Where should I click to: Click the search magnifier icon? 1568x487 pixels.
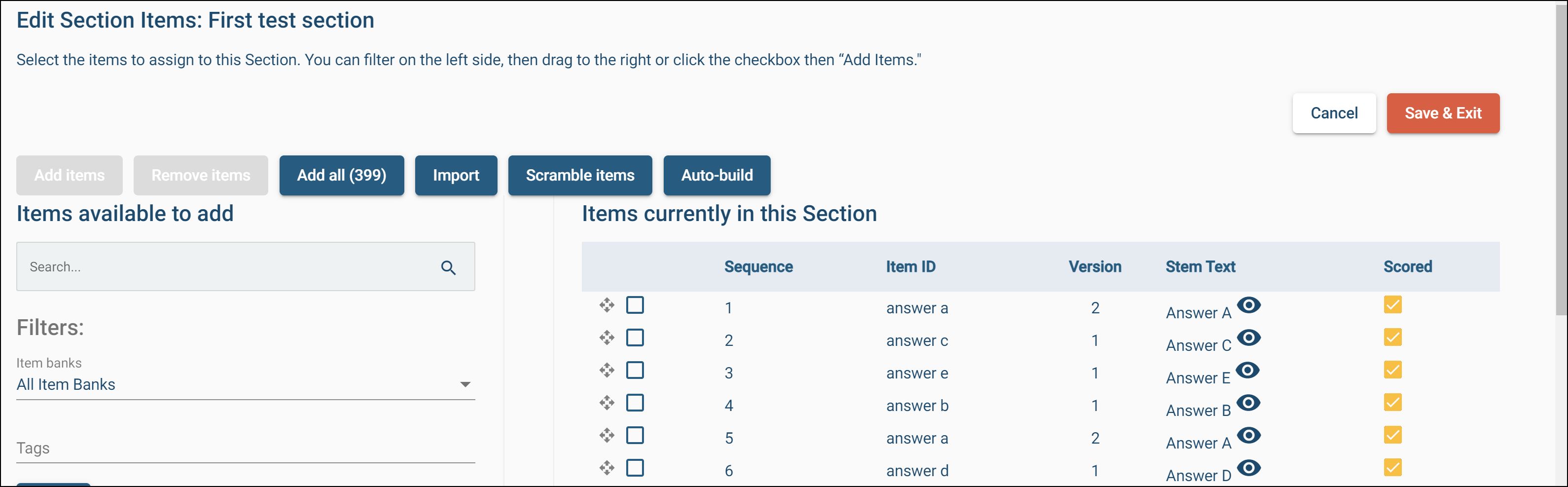coord(448,267)
